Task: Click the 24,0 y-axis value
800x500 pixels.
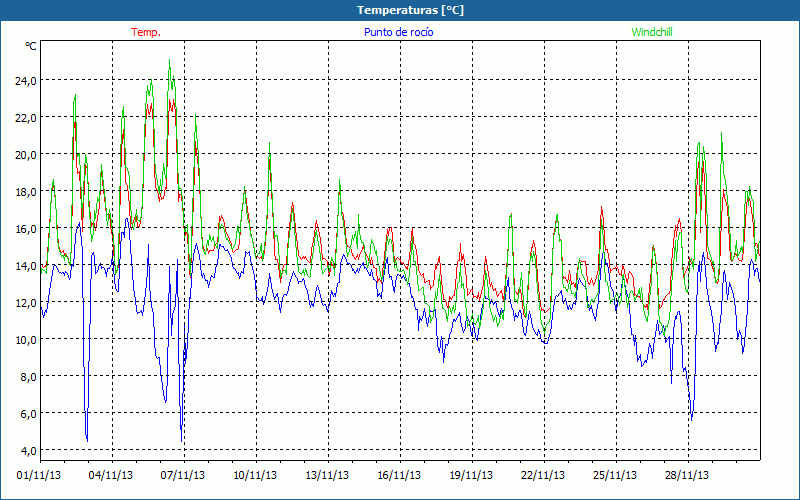Action: [27, 80]
